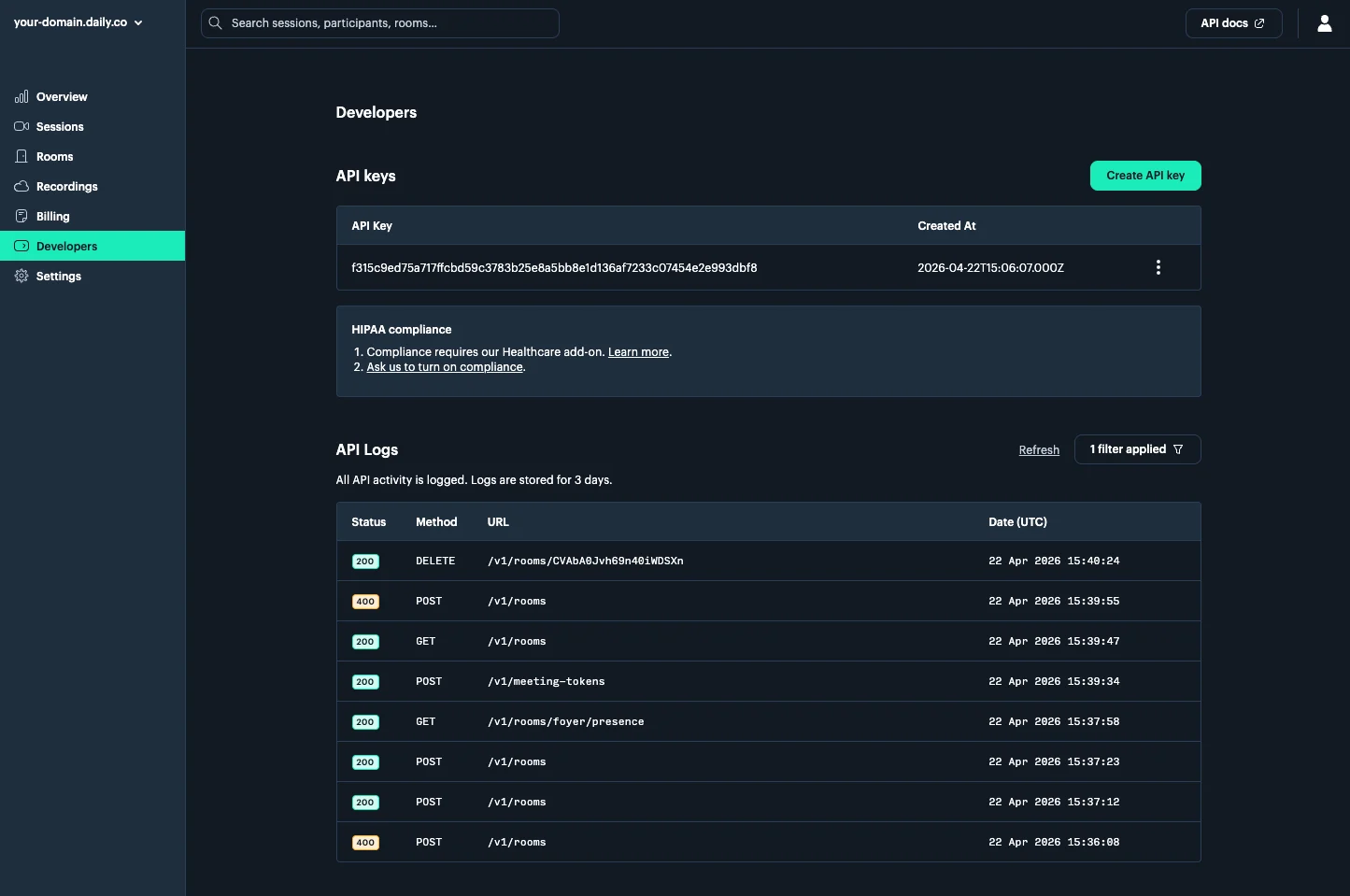
Task: Click the Method column header
Action: pyautogui.click(x=436, y=522)
